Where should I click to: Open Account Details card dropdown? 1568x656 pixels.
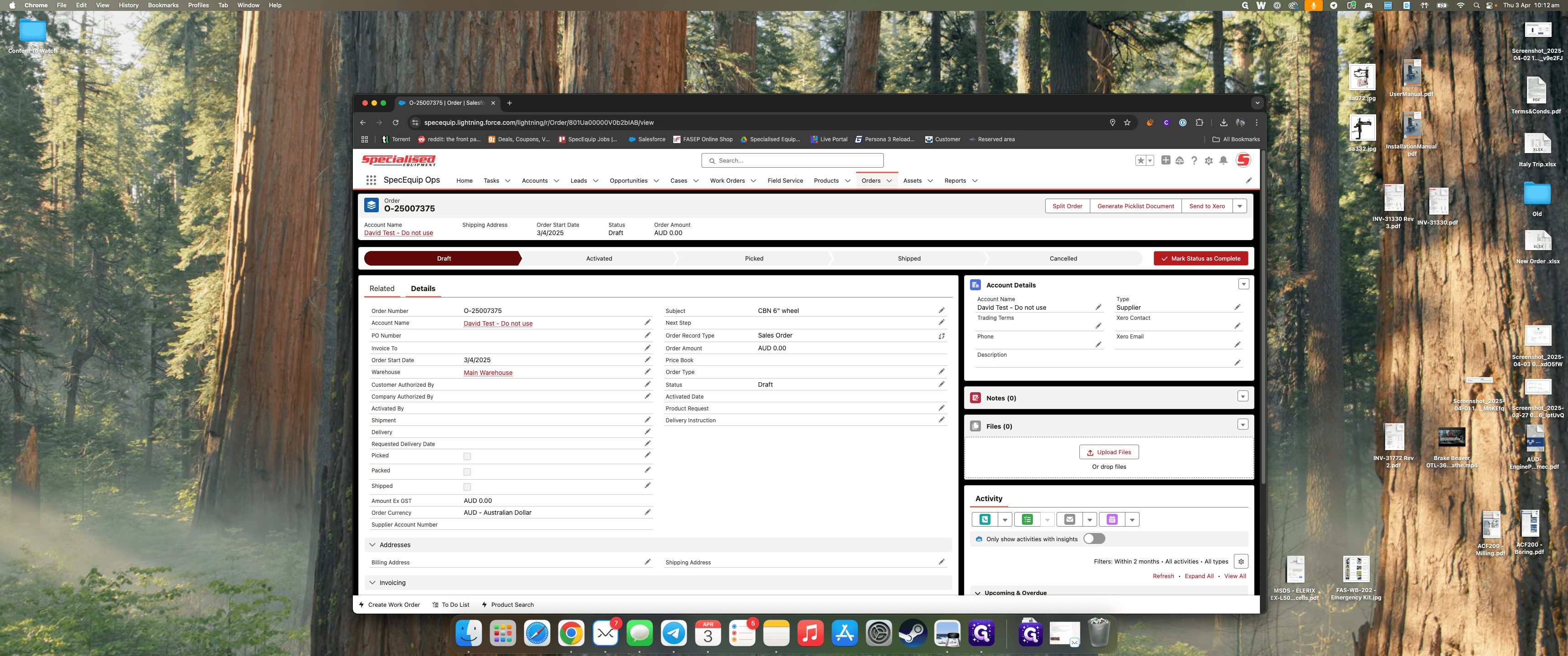click(1243, 284)
